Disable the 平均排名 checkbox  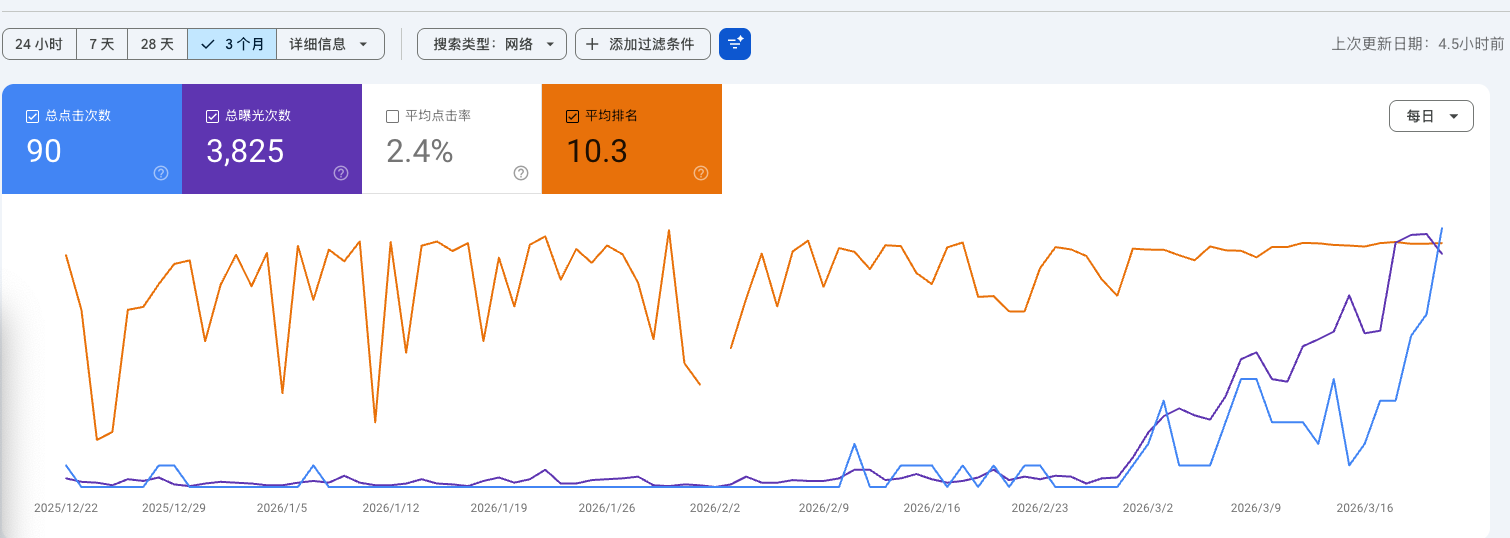[x=572, y=116]
